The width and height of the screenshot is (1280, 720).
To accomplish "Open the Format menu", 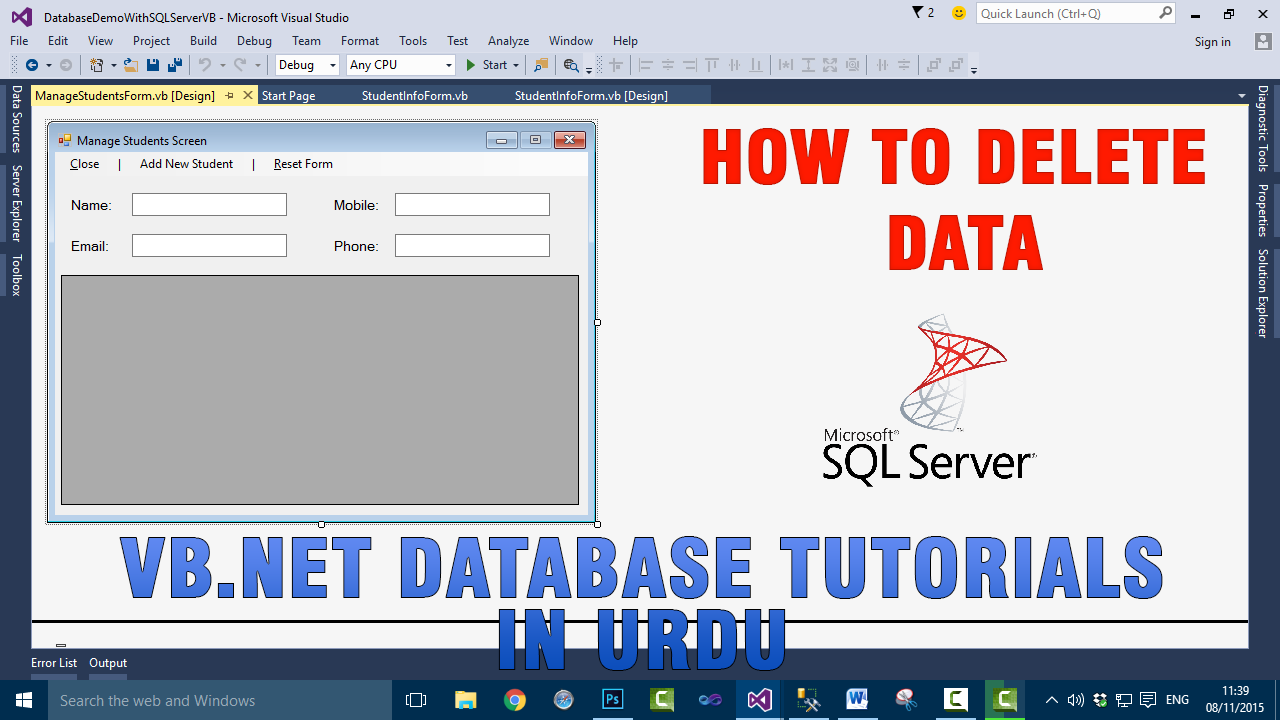I will click(360, 41).
